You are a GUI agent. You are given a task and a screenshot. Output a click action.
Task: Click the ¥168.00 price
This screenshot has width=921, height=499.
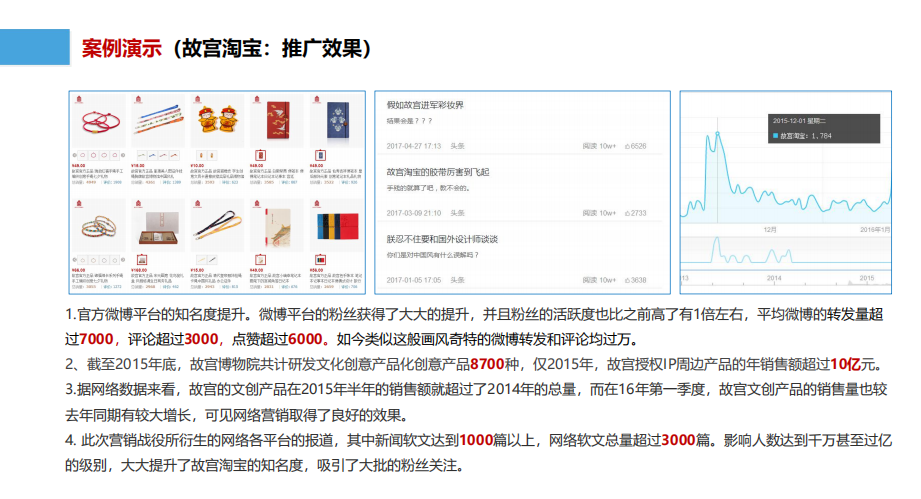(139, 270)
